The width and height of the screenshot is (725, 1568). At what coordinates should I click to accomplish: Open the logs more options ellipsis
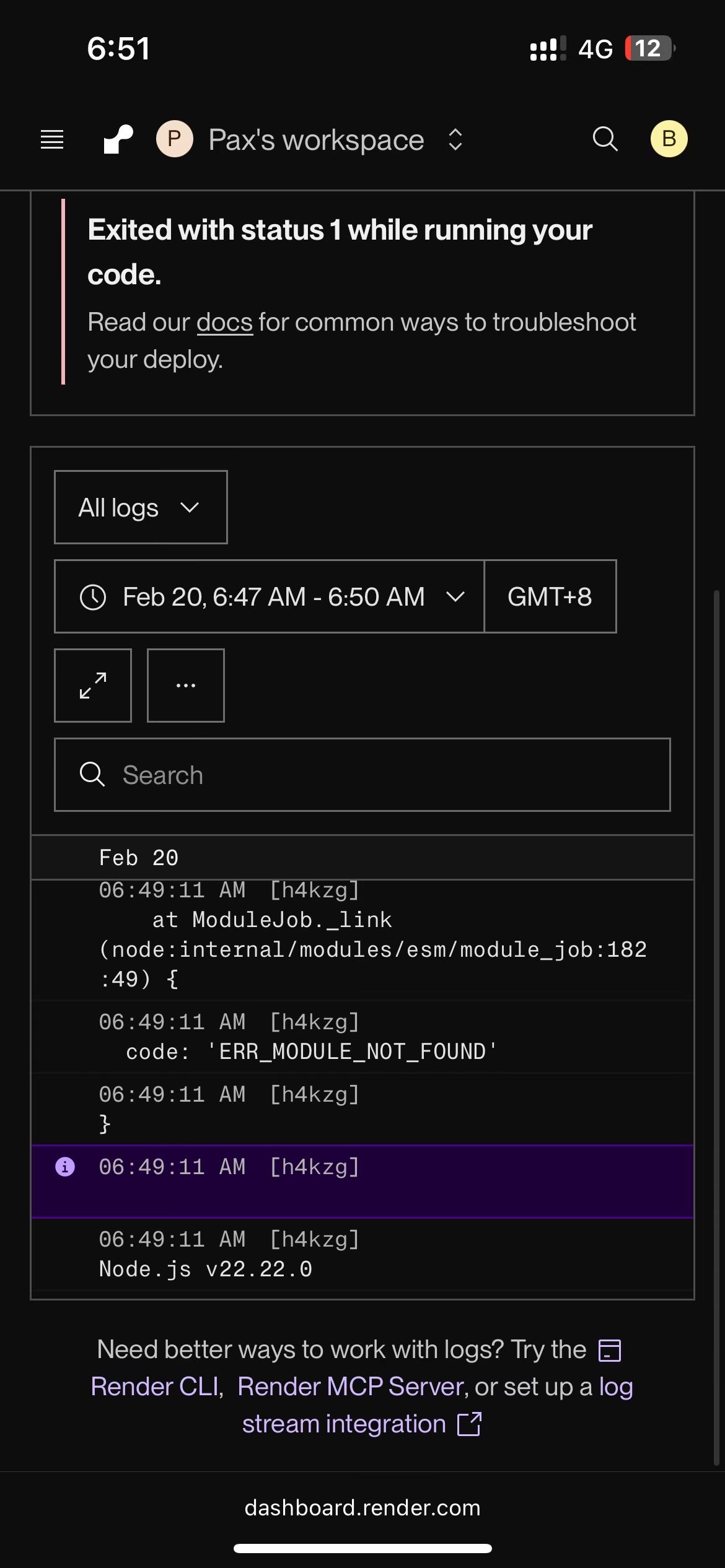(x=186, y=686)
